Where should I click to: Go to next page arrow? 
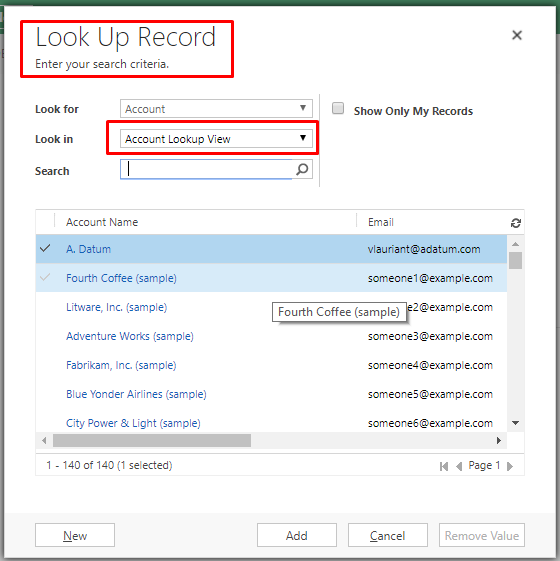point(510,466)
